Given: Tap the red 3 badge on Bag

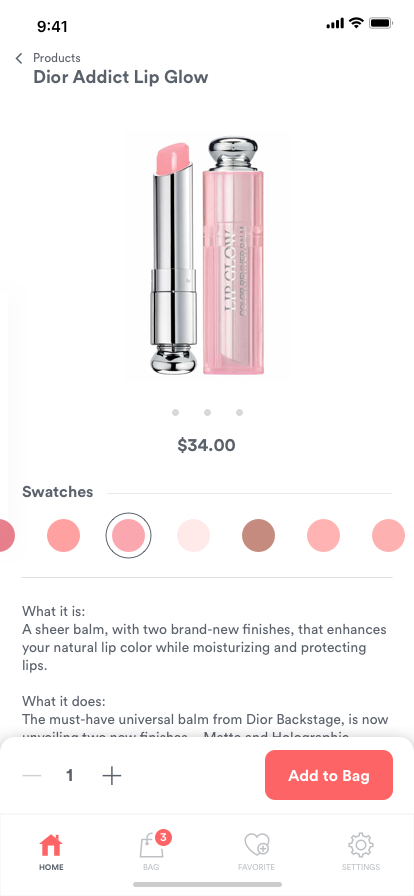Looking at the screenshot, I should [x=163, y=838].
